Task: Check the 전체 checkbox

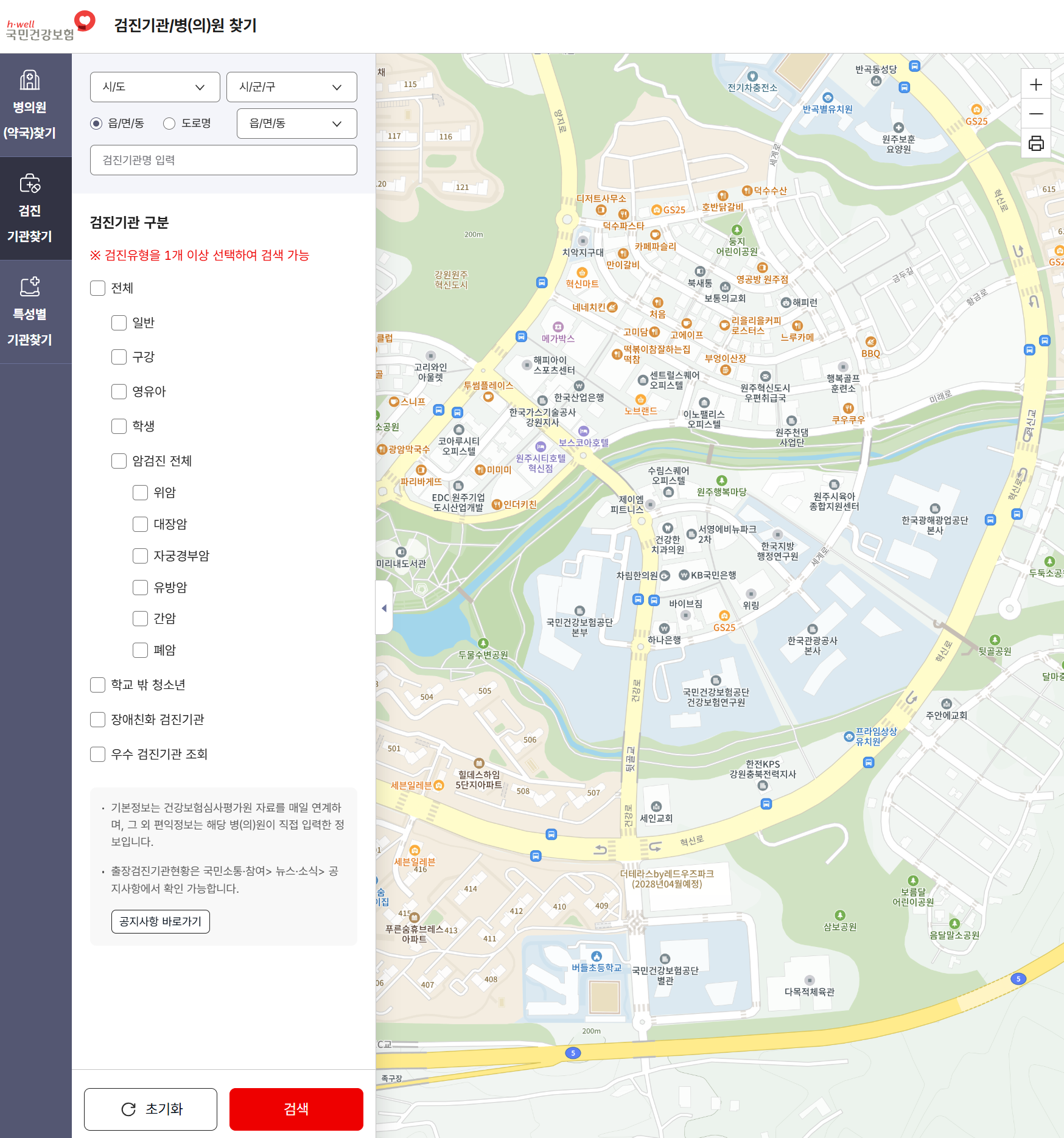Action: tap(97, 288)
